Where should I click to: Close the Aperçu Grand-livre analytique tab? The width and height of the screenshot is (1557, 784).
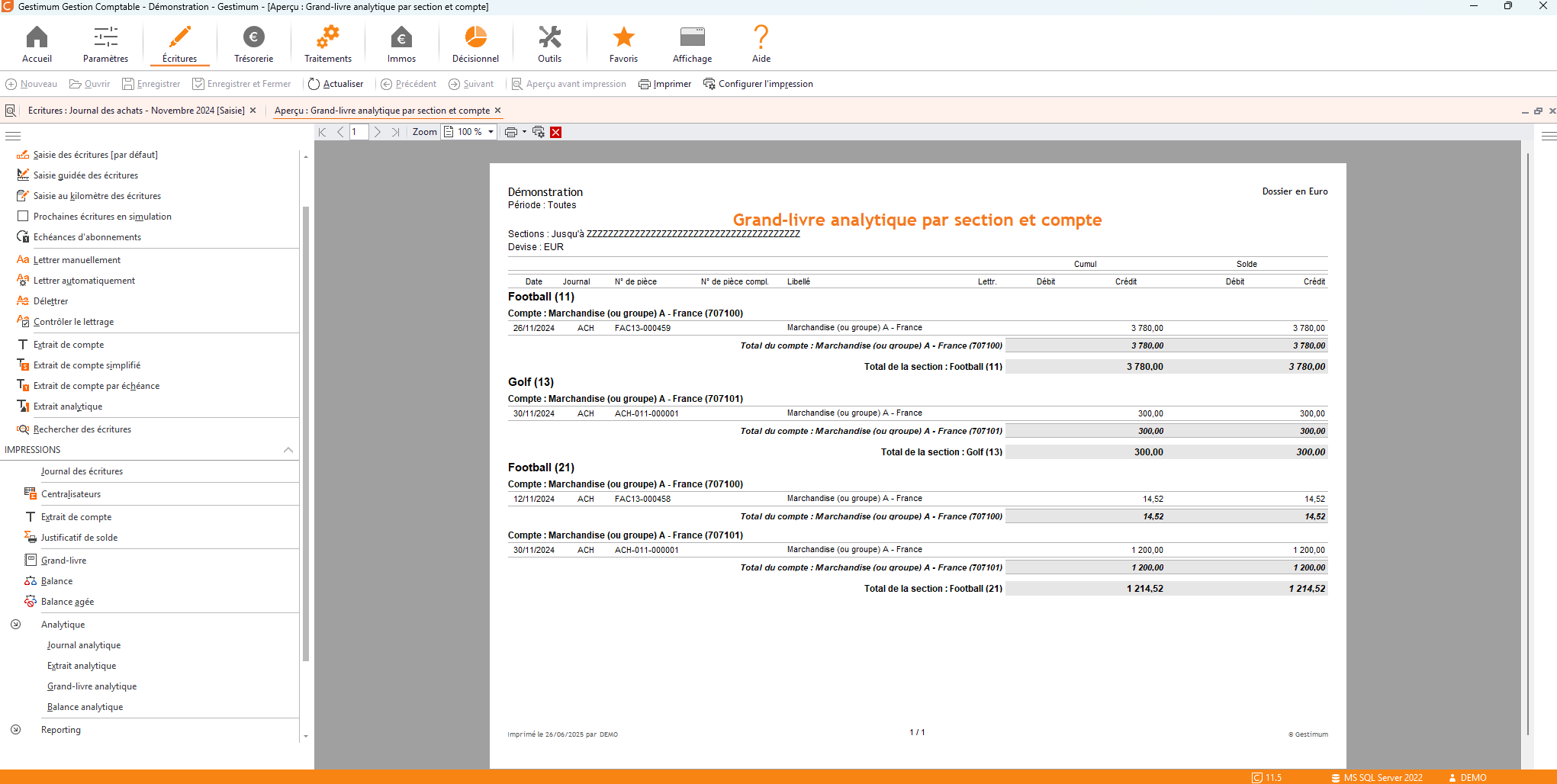tap(498, 111)
